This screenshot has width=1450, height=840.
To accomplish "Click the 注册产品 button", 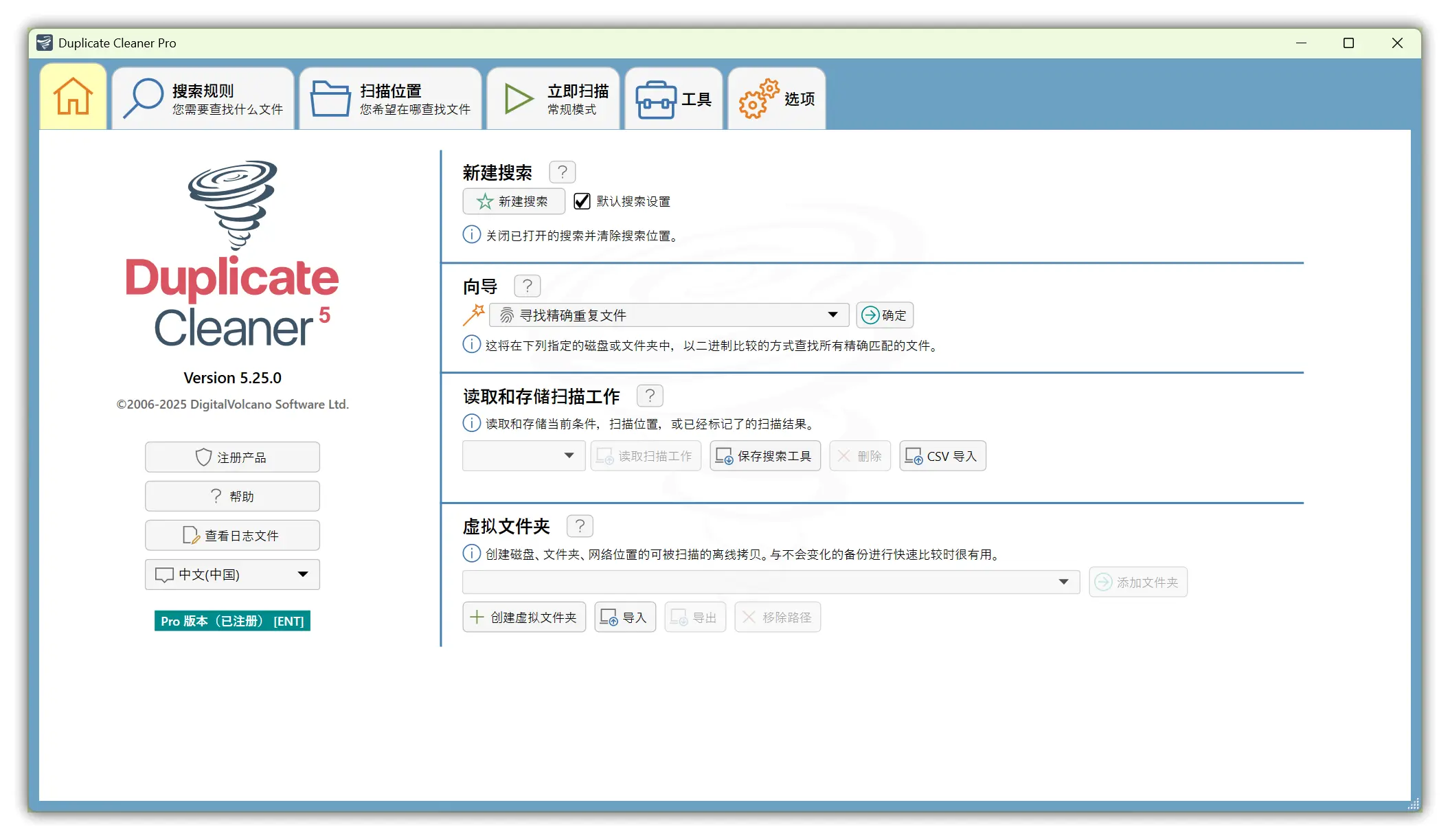I will [x=232, y=457].
